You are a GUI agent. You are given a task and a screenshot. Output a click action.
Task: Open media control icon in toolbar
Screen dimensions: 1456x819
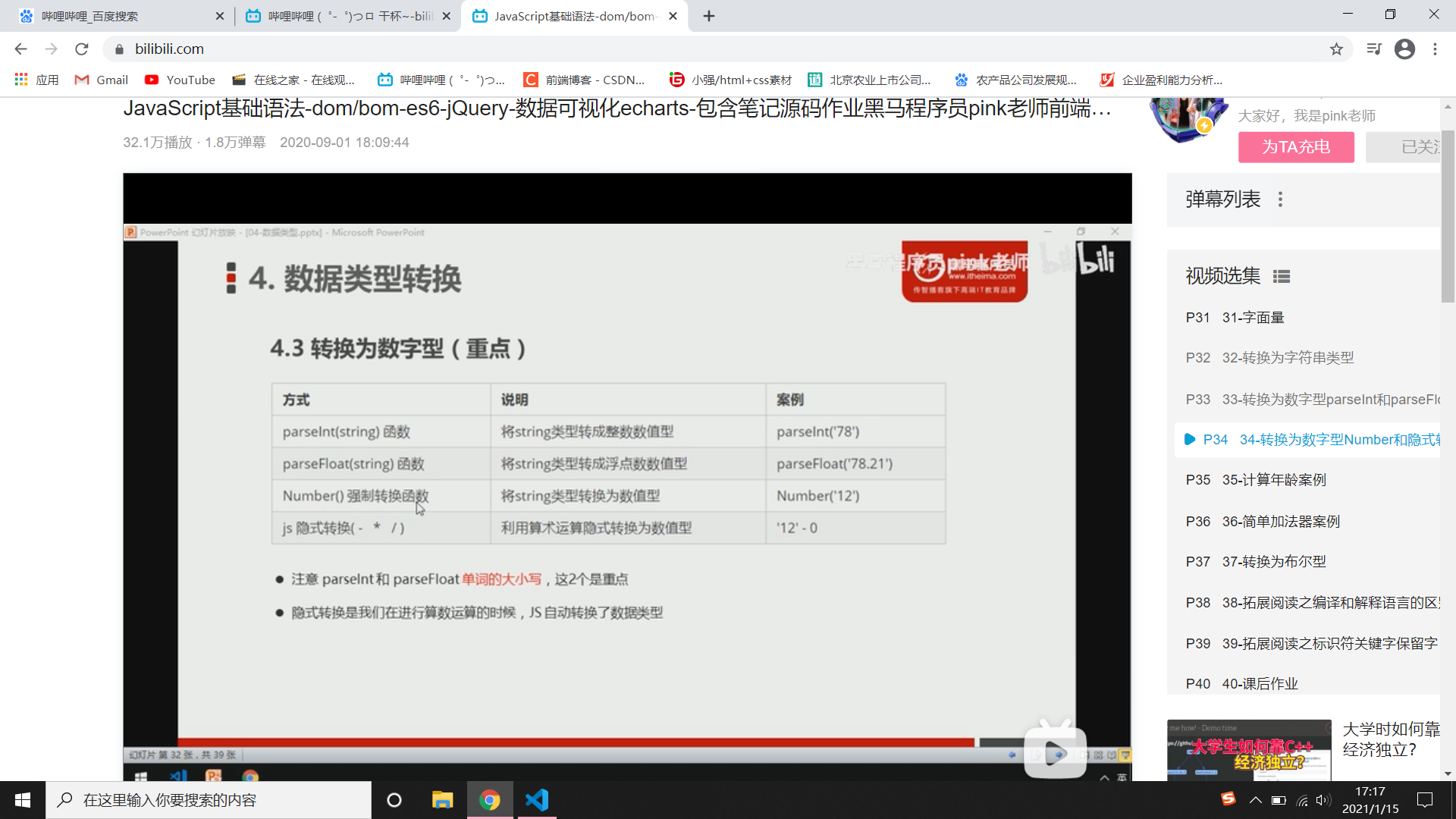pyautogui.click(x=1373, y=49)
